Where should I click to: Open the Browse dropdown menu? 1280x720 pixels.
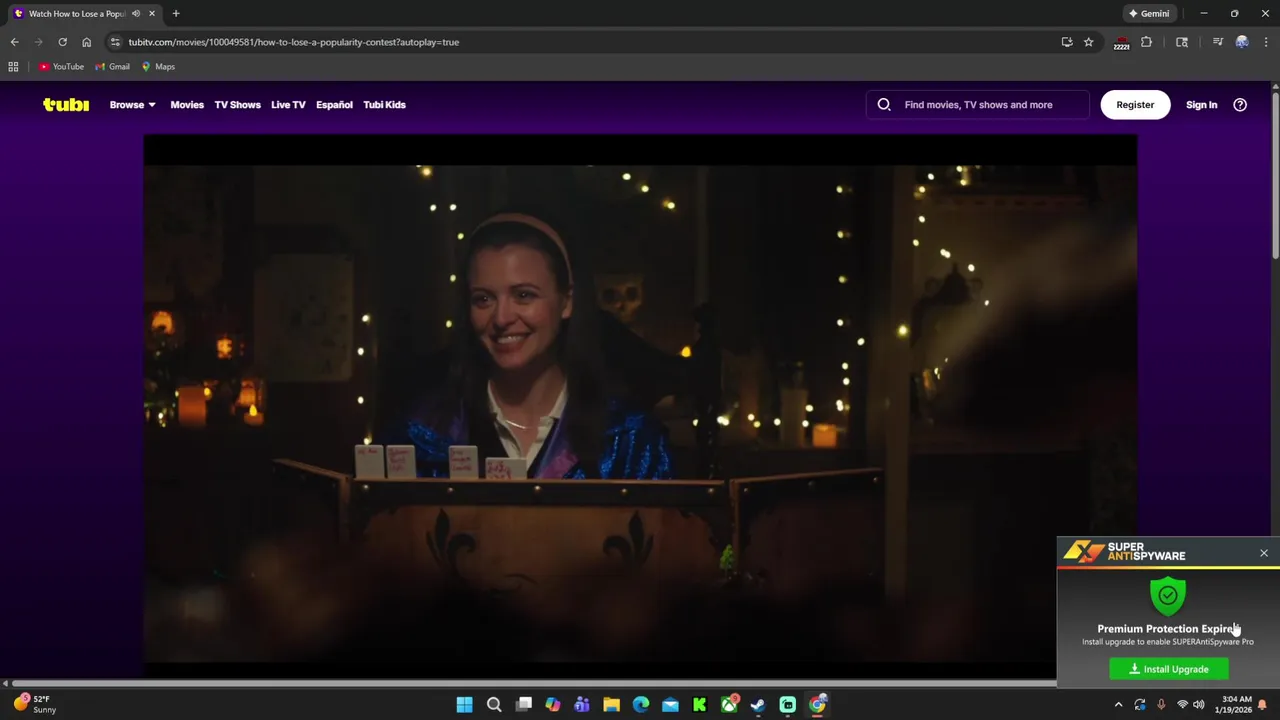pyautogui.click(x=132, y=104)
